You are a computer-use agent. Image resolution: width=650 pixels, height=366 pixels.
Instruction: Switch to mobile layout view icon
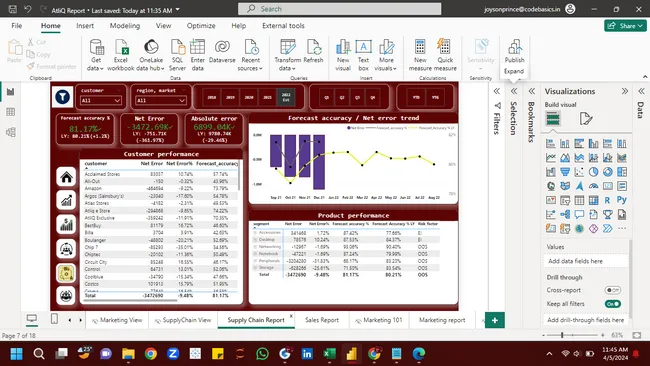click(54, 319)
